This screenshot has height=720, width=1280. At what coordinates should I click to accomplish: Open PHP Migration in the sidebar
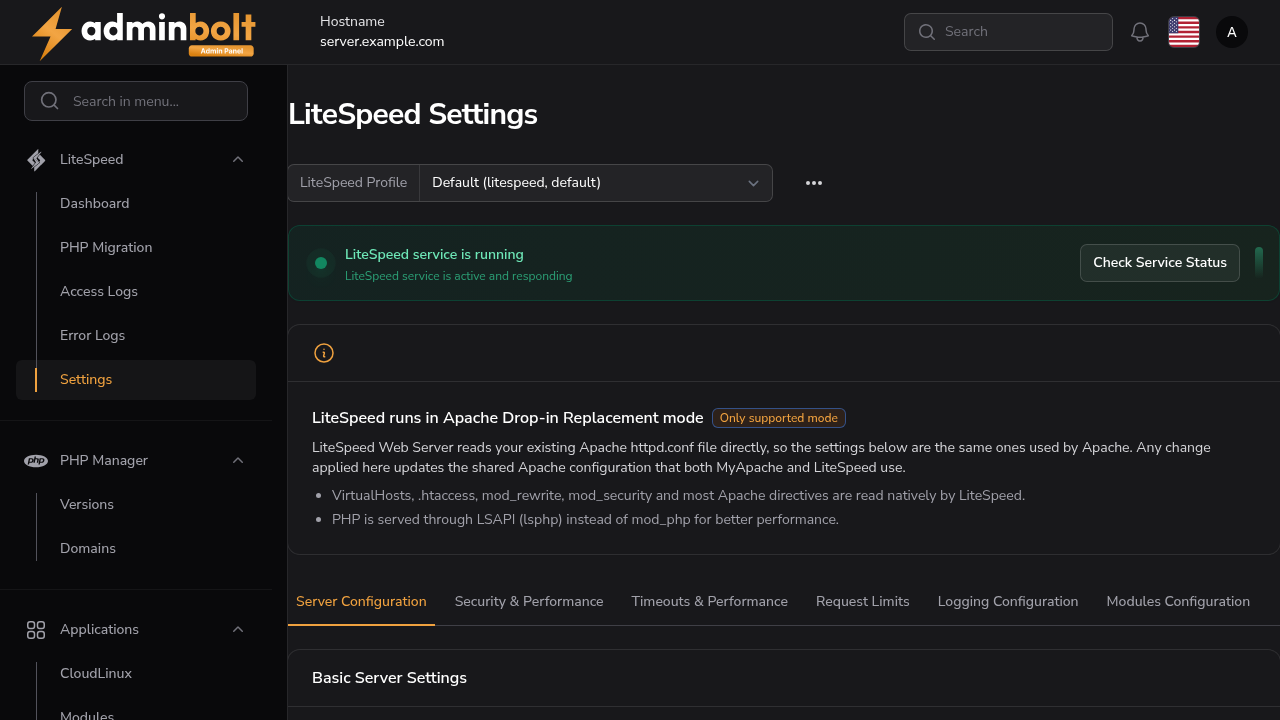[x=136, y=248]
